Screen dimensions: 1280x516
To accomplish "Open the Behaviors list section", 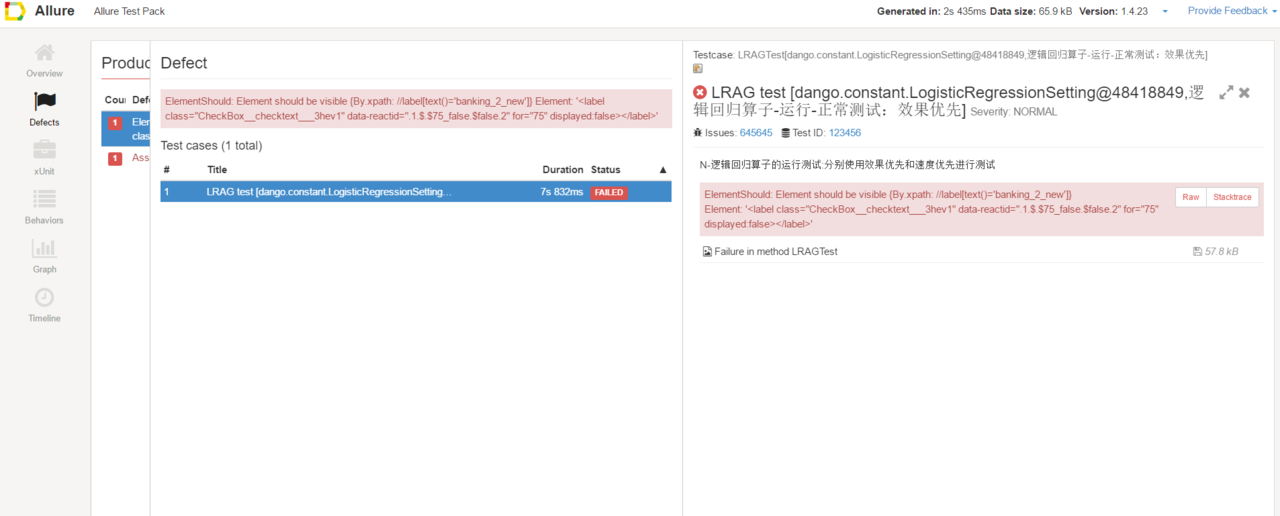I will [x=44, y=208].
